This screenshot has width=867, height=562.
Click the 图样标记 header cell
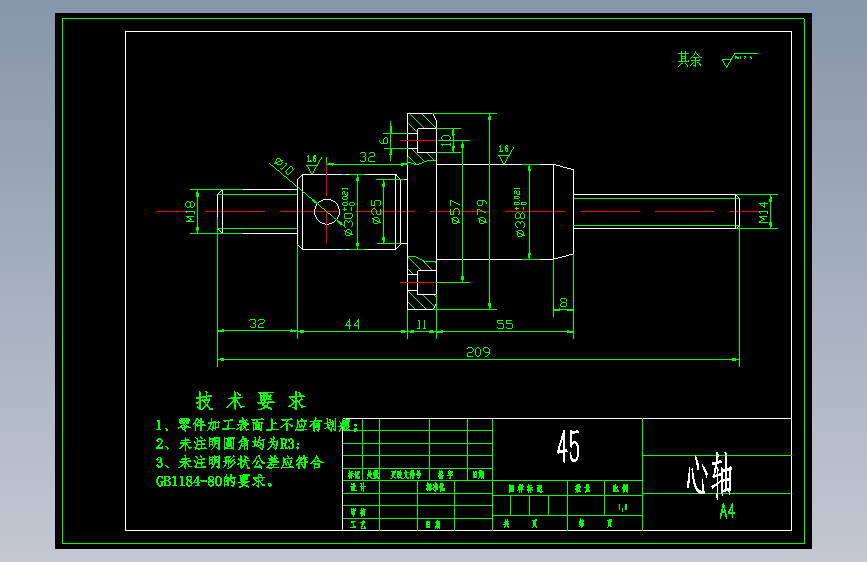tap(526, 488)
